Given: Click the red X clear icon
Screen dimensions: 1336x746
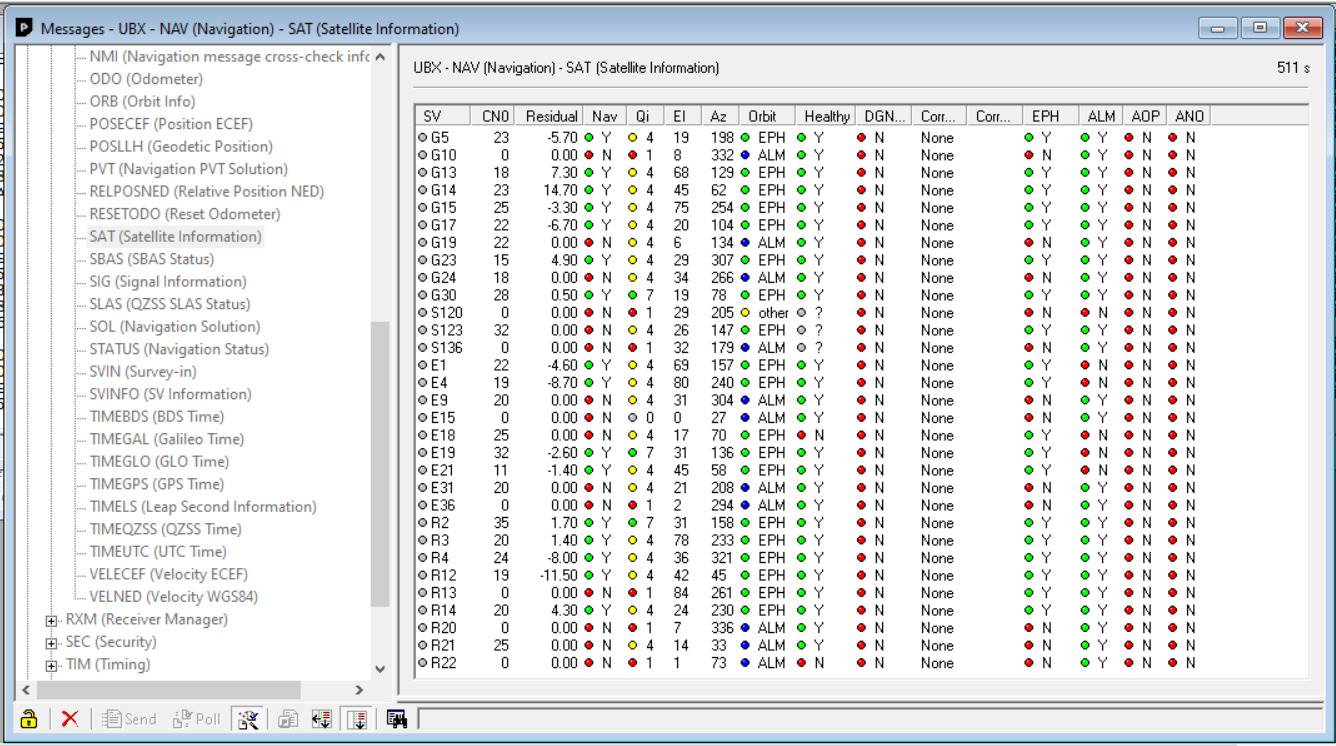Looking at the screenshot, I should [70, 719].
